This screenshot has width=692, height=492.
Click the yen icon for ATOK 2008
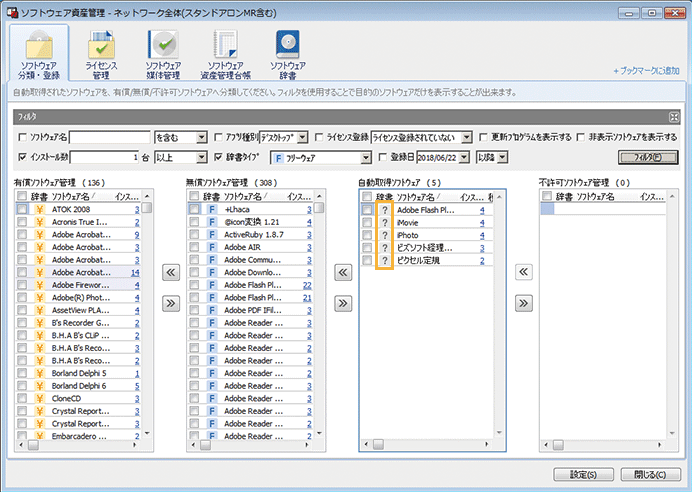[x=40, y=209]
